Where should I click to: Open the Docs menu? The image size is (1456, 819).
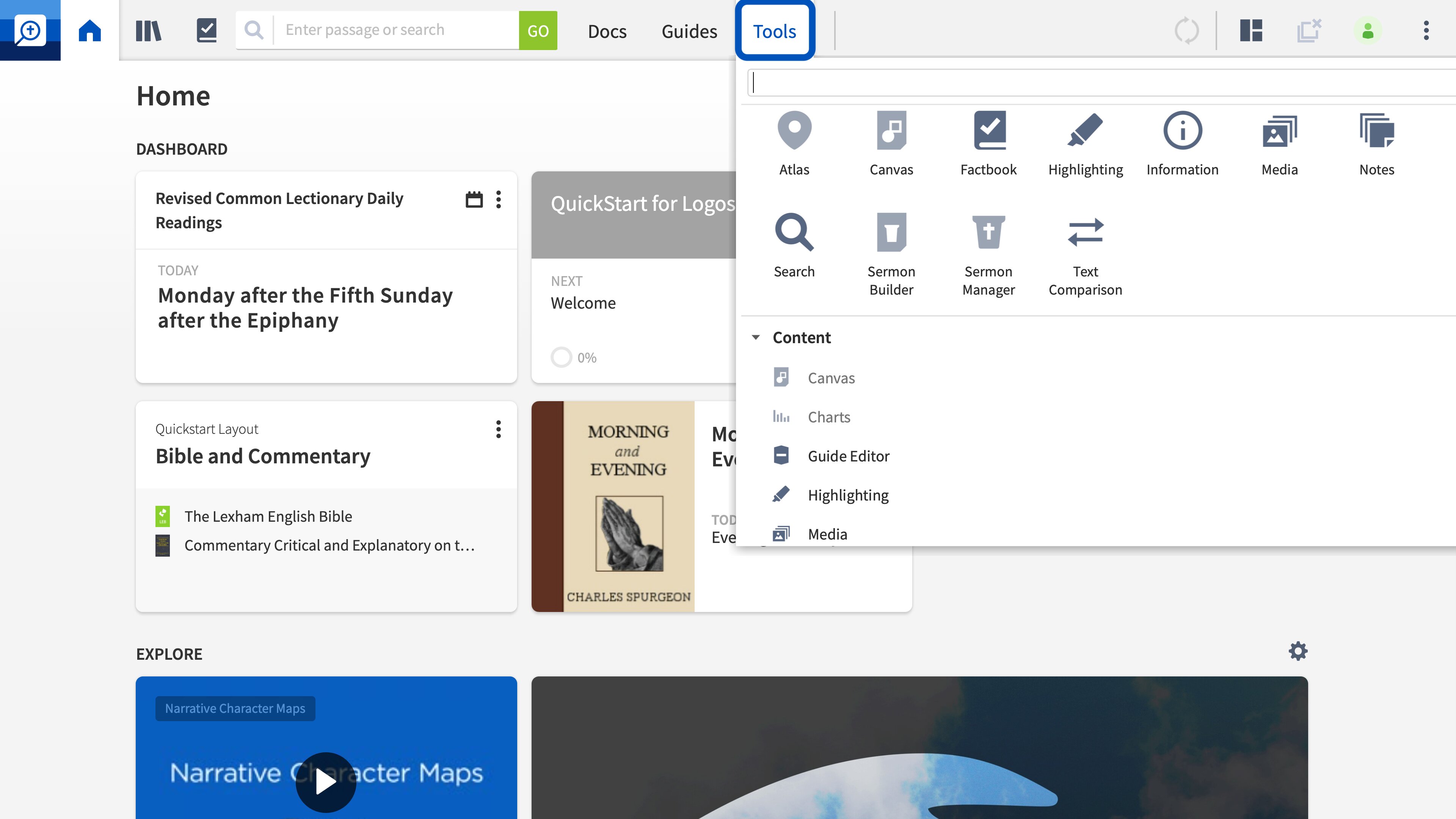[x=607, y=31]
